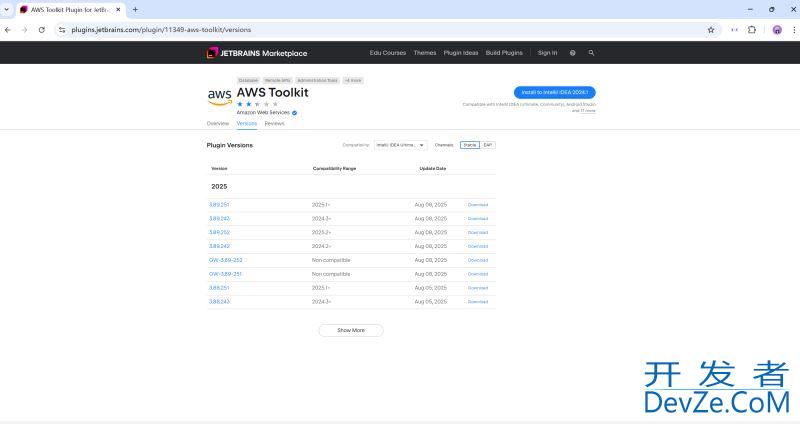The width and height of the screenshot is (800, 424).
Task: Click the Database tag
Action: point(248,80)
